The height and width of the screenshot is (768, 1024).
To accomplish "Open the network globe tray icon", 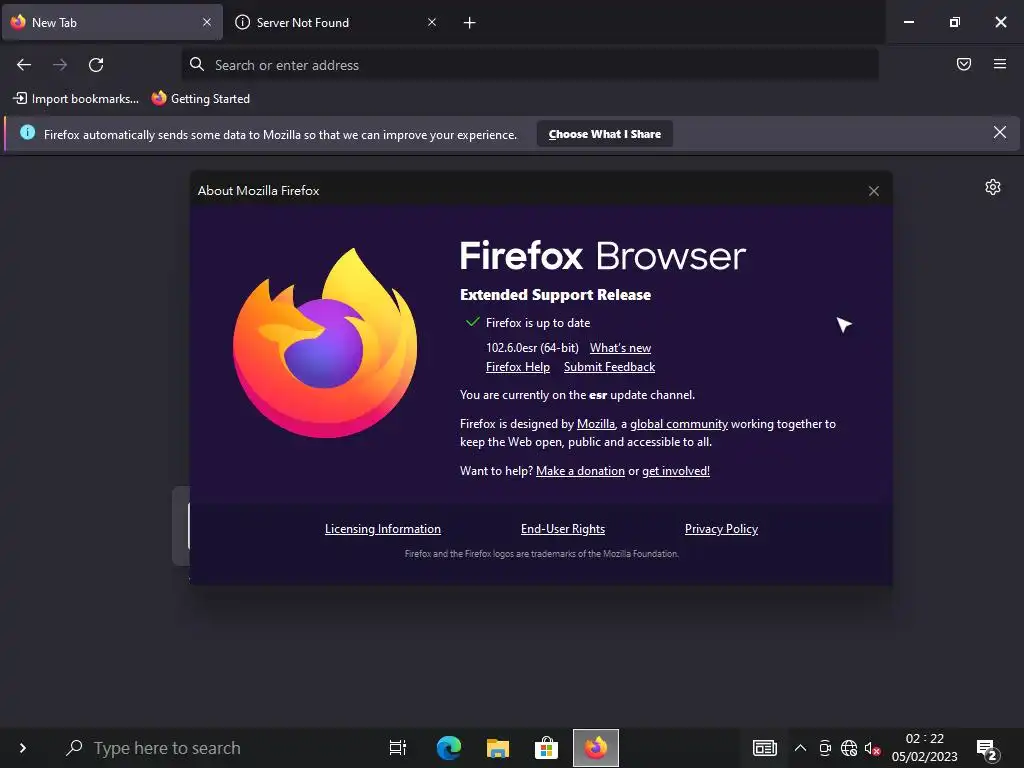I will click(x=849, y=748).
